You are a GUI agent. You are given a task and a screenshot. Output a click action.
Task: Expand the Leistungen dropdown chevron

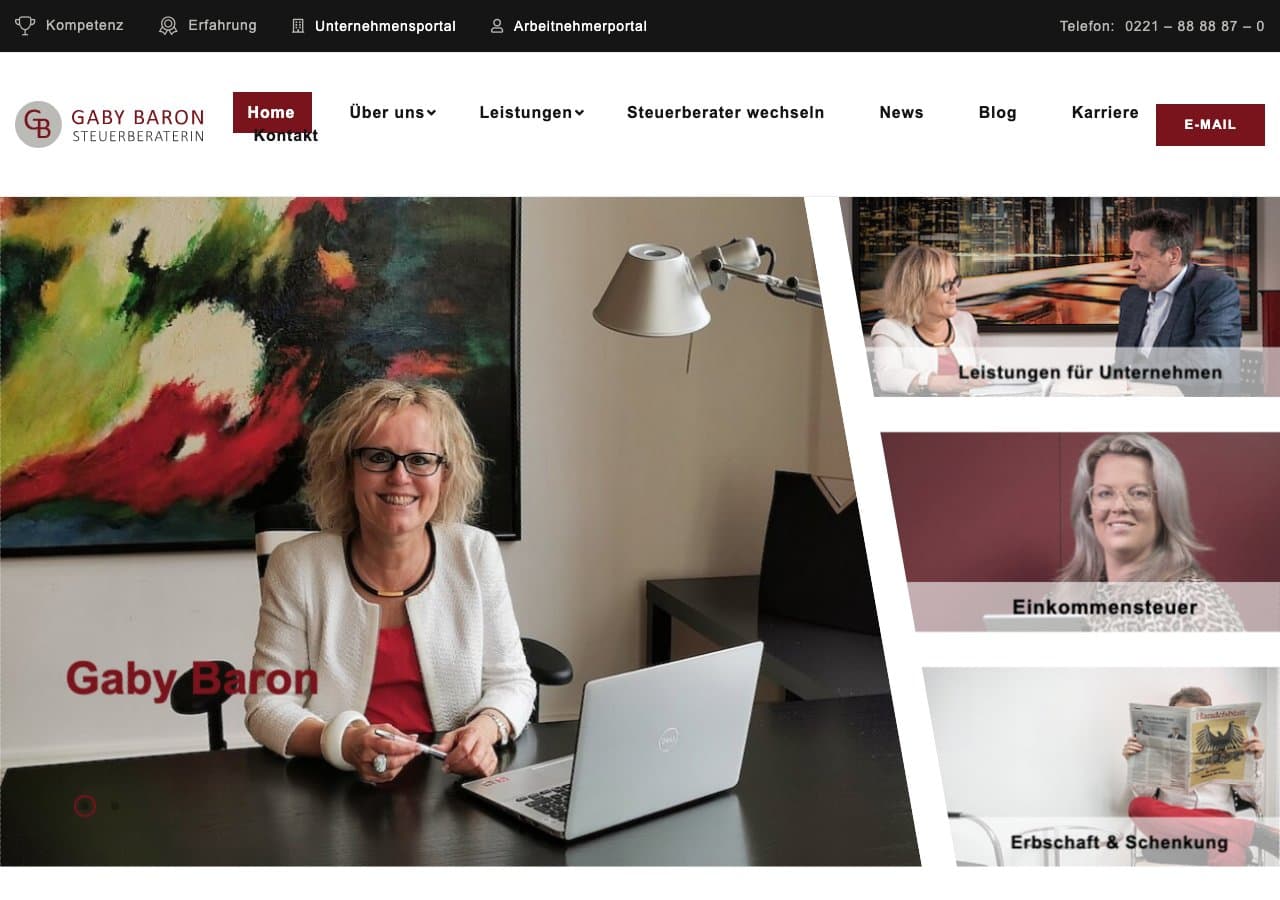pyautogui.click(x=579, y=113)
